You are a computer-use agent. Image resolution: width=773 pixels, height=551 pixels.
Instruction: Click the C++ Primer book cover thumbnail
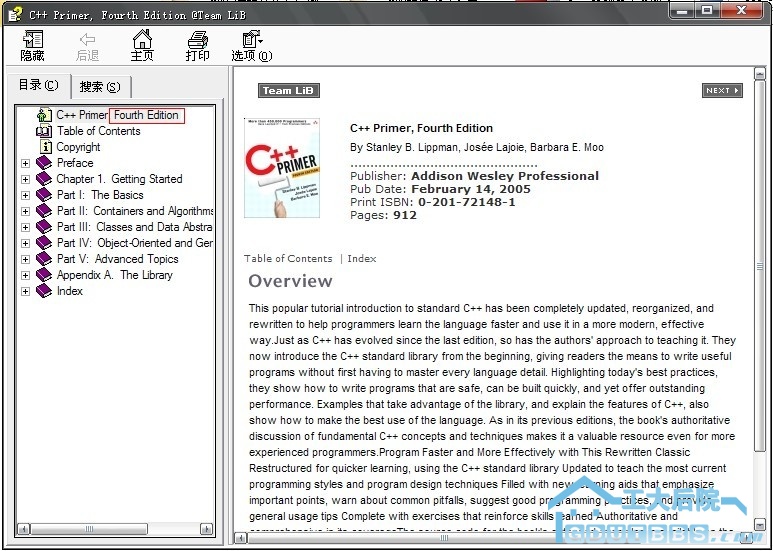282,168
